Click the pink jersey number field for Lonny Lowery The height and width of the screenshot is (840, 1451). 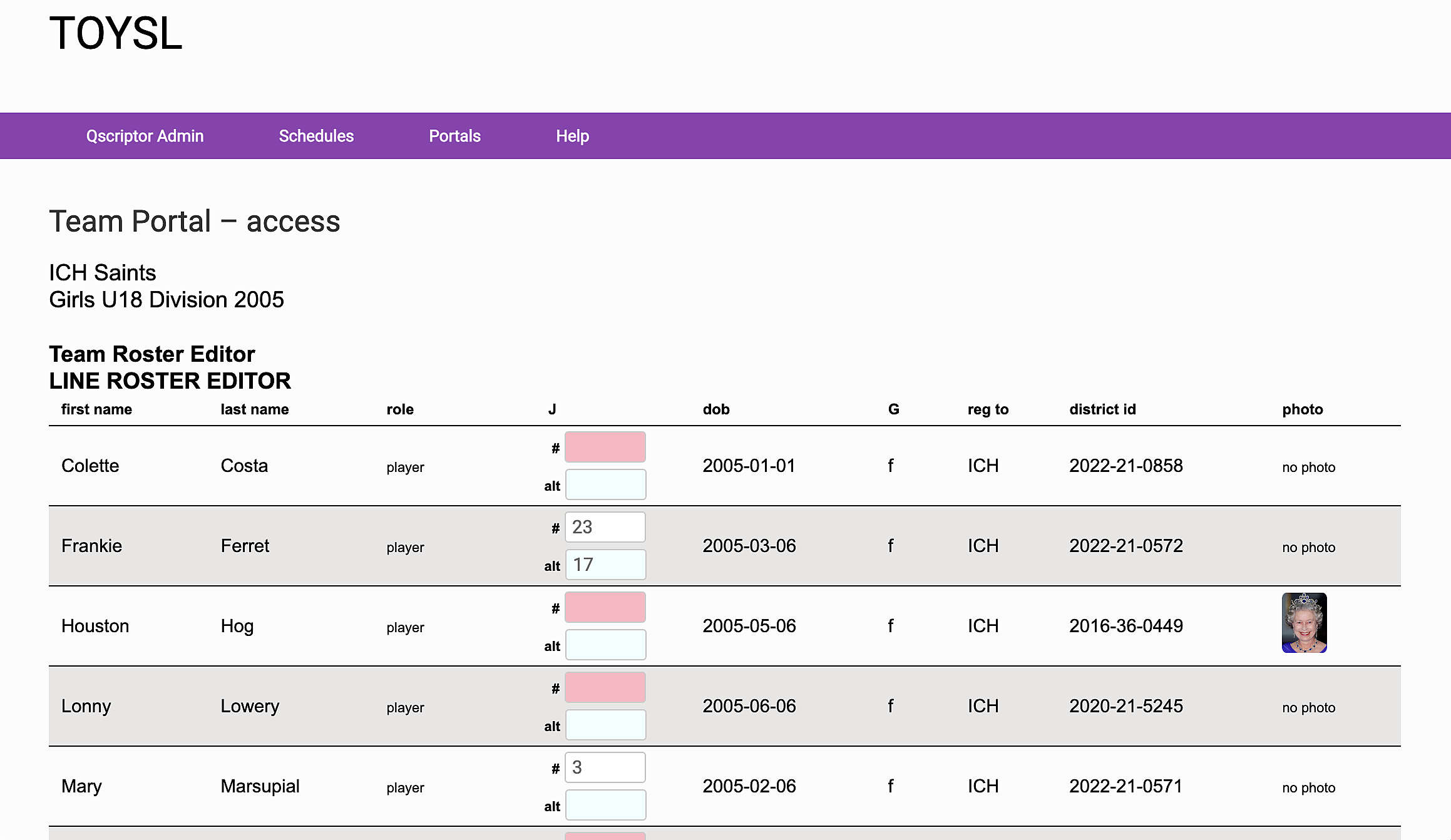[x=605, y=687]
